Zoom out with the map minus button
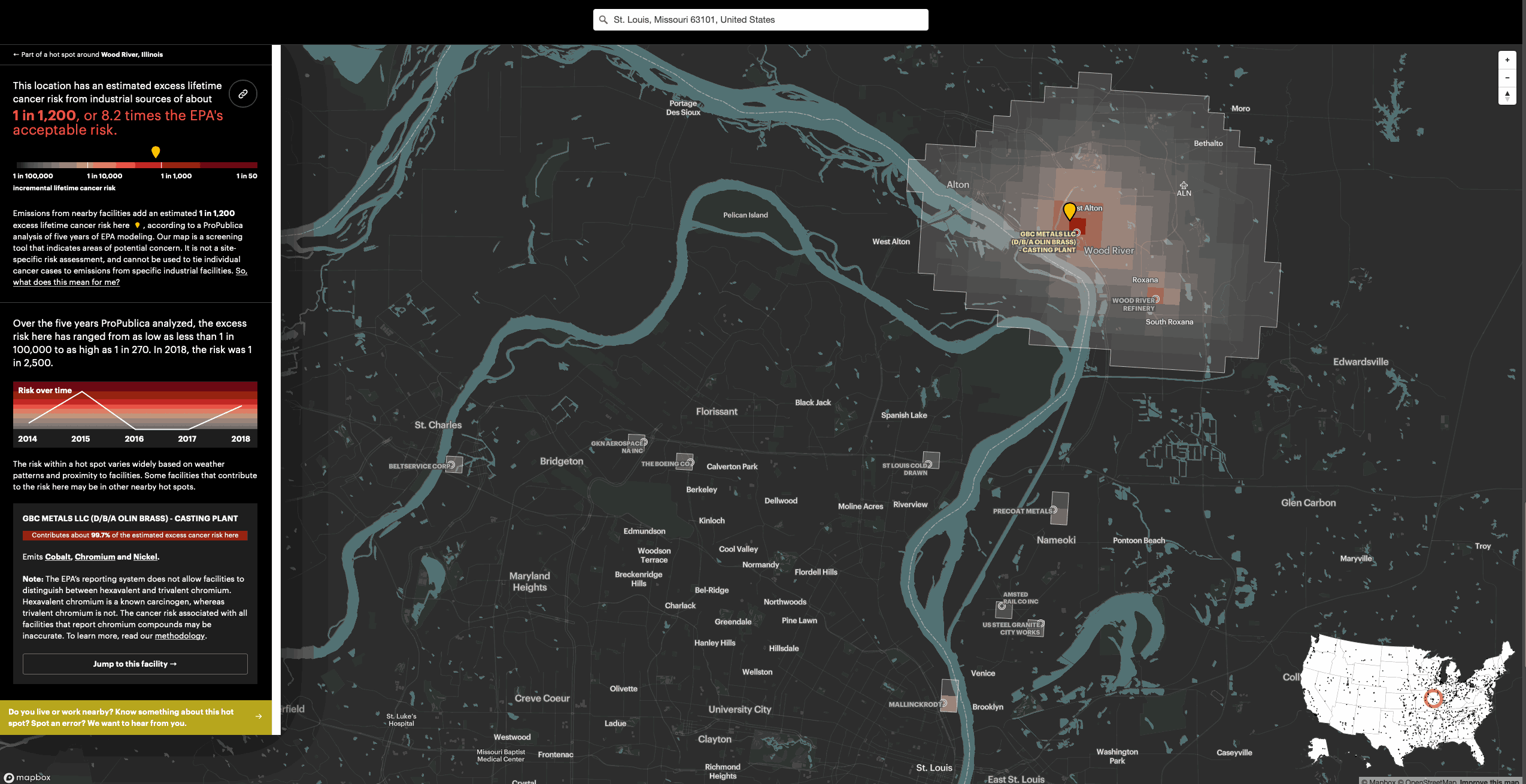This screenshot has height=784, width=1526. 1507,78
